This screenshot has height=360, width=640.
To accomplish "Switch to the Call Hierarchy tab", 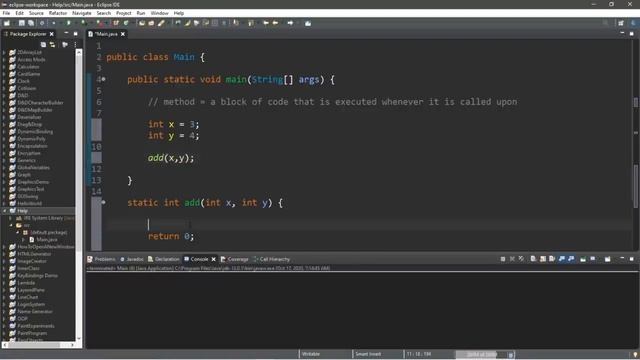I will [271, 259].
